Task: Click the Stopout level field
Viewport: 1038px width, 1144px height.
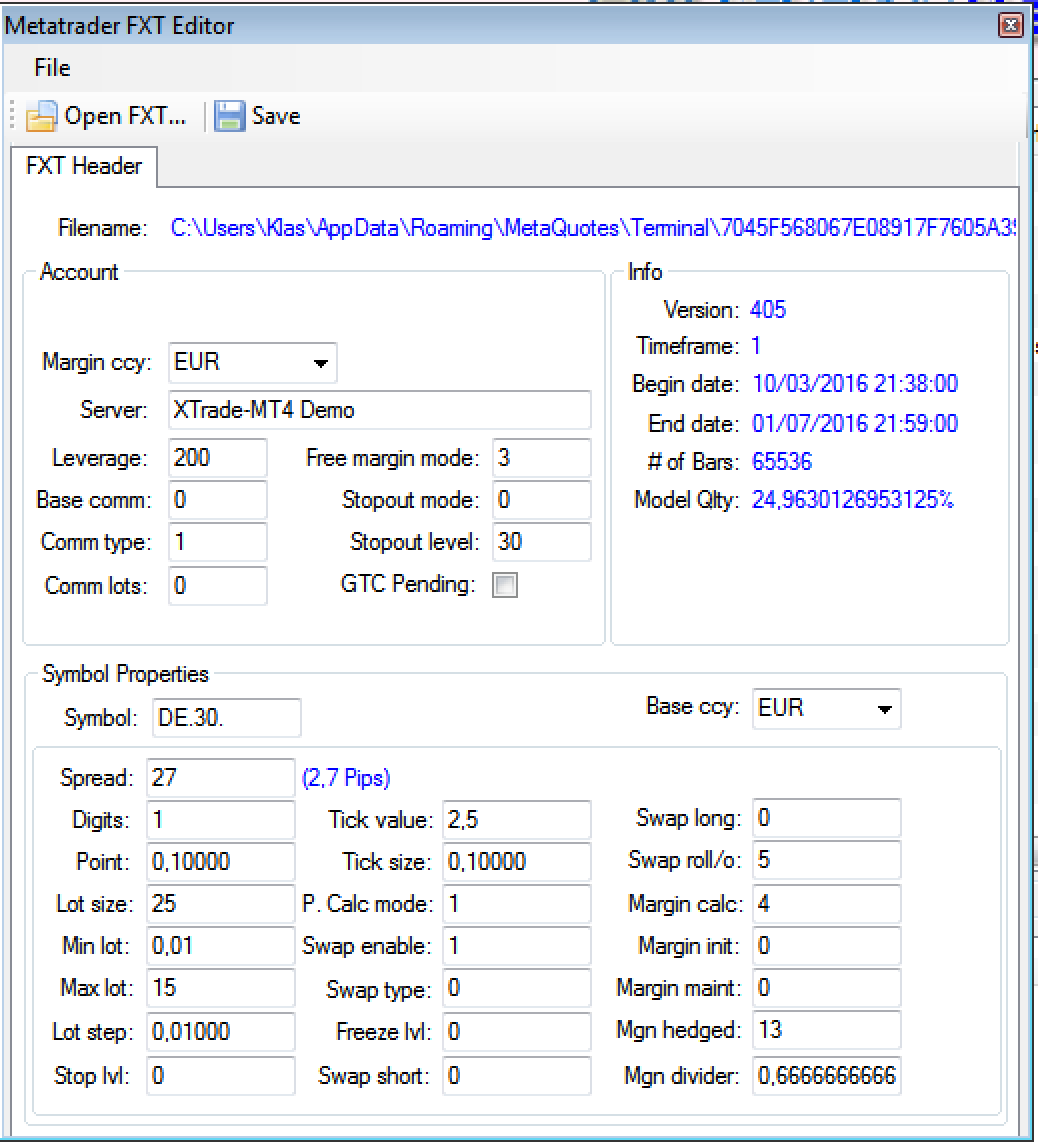Action: point(541,542)
